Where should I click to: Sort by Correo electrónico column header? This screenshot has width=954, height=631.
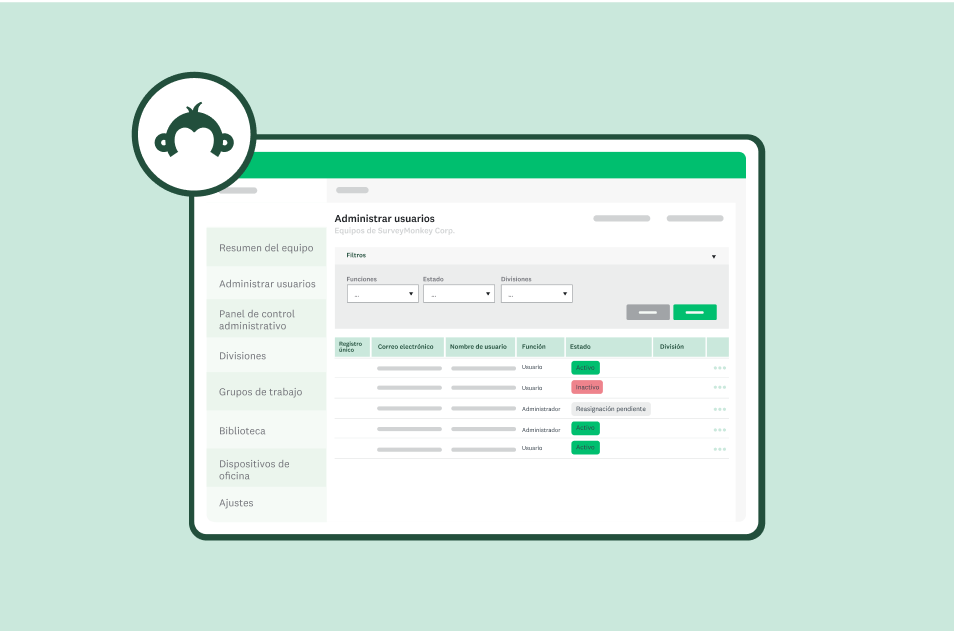[x=407, y=347]
